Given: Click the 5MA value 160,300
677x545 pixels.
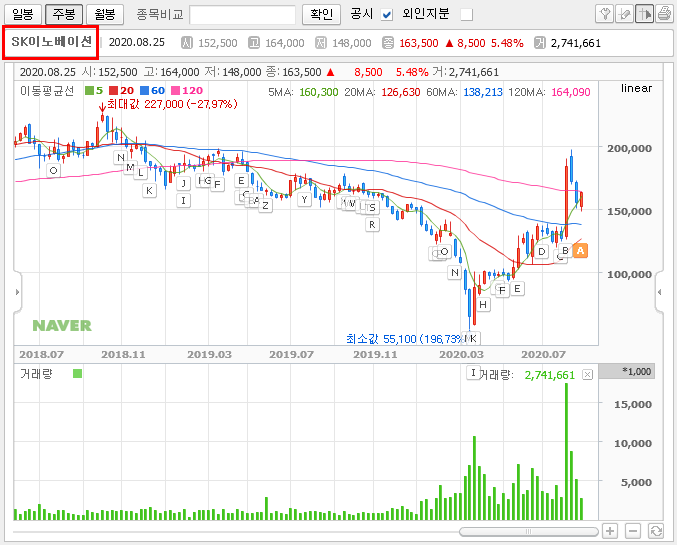Looking at the screenshot, I should click(319, 92).
